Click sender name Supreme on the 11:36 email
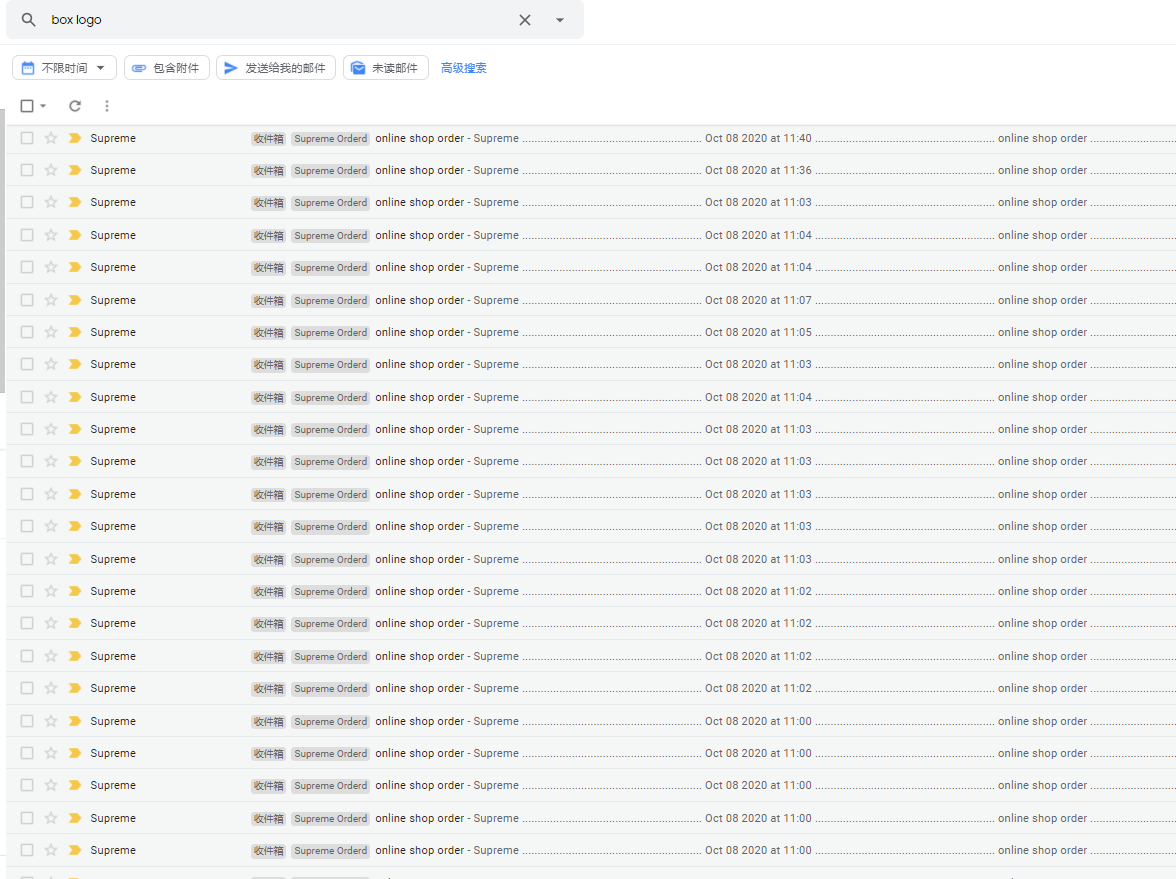This screenshot has height=879, width=1176. (x=113, y=170)
